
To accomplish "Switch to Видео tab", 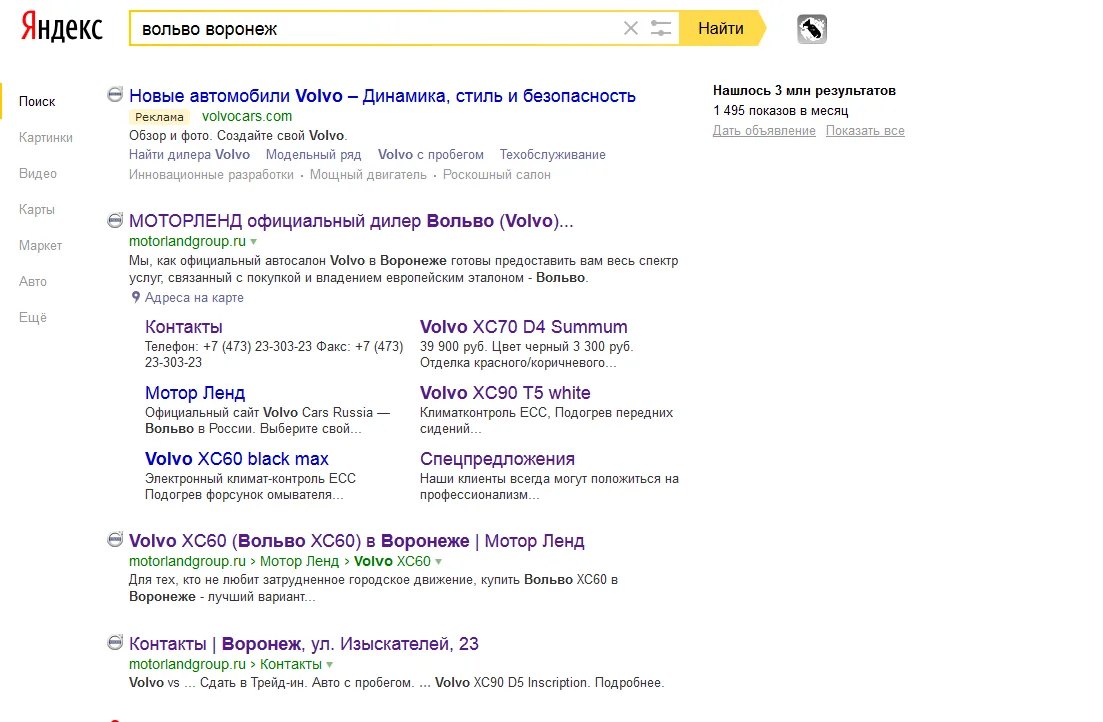I will click(x=38, y=173).
